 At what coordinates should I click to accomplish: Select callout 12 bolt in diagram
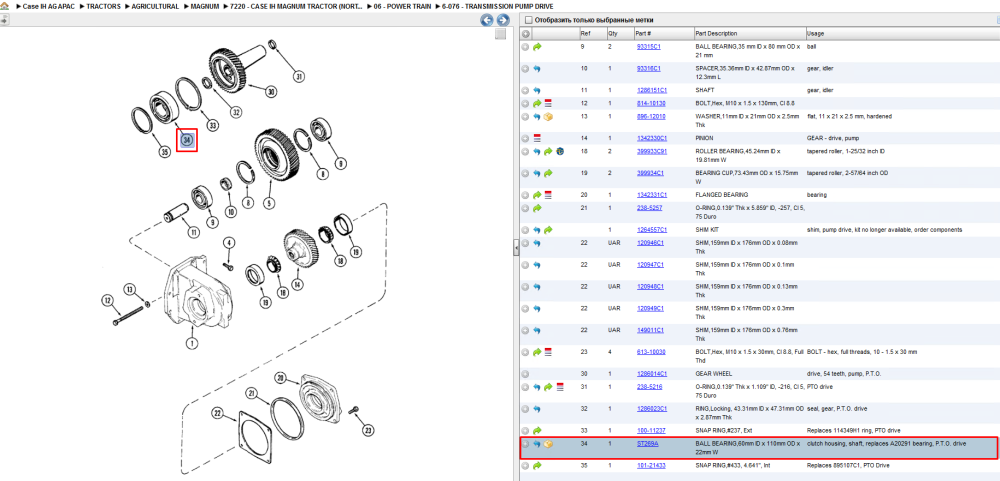pyautogui.click(x=107, y=299)
